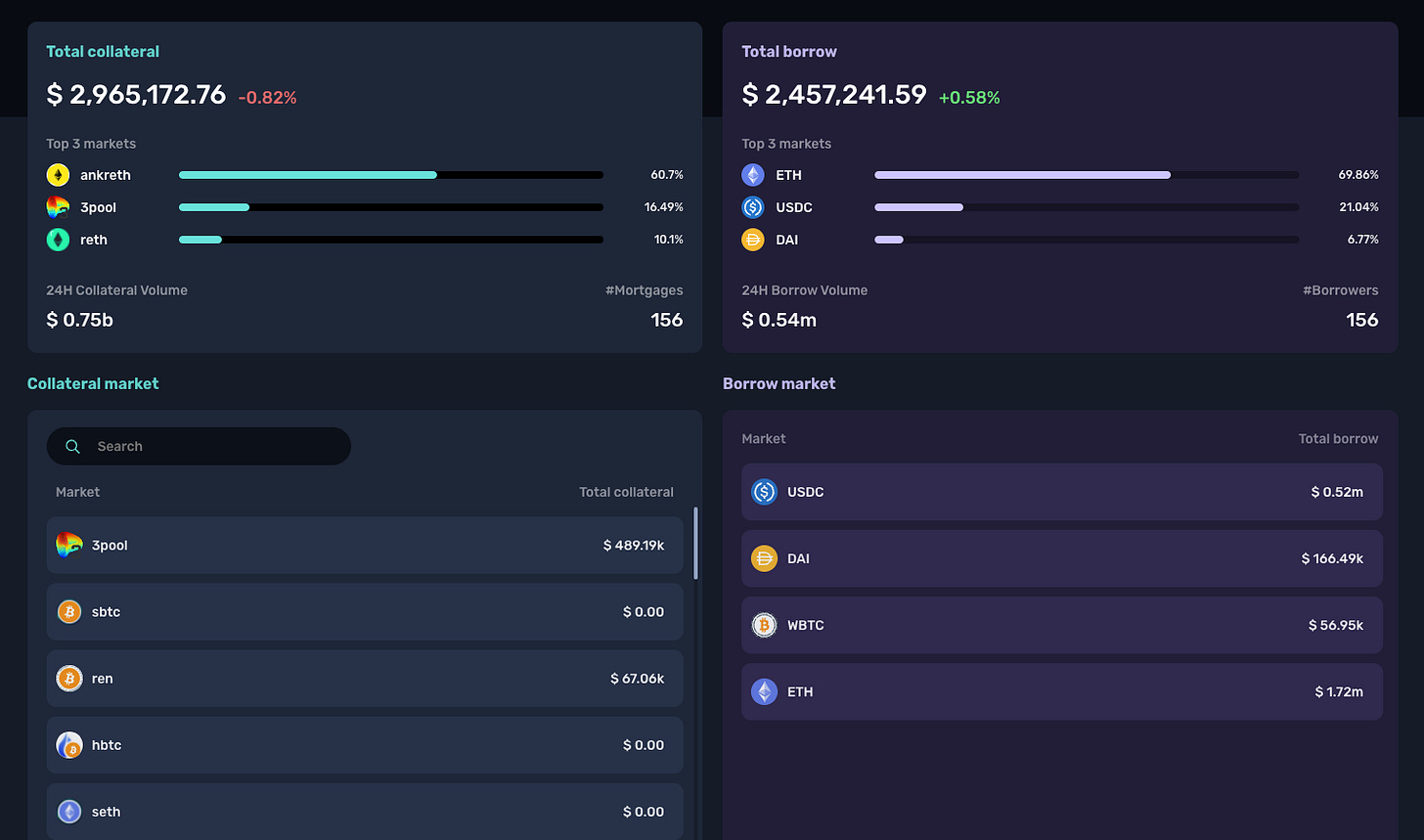Open the 3pool collateral market row
1424x840 pixels.
pyautogui.click(x=365, y=545)
